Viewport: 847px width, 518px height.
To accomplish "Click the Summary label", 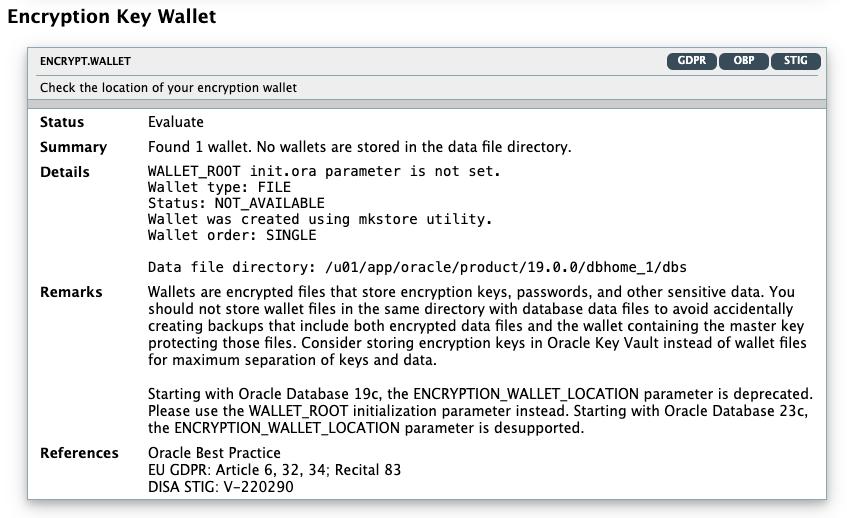I will [73, 147].
